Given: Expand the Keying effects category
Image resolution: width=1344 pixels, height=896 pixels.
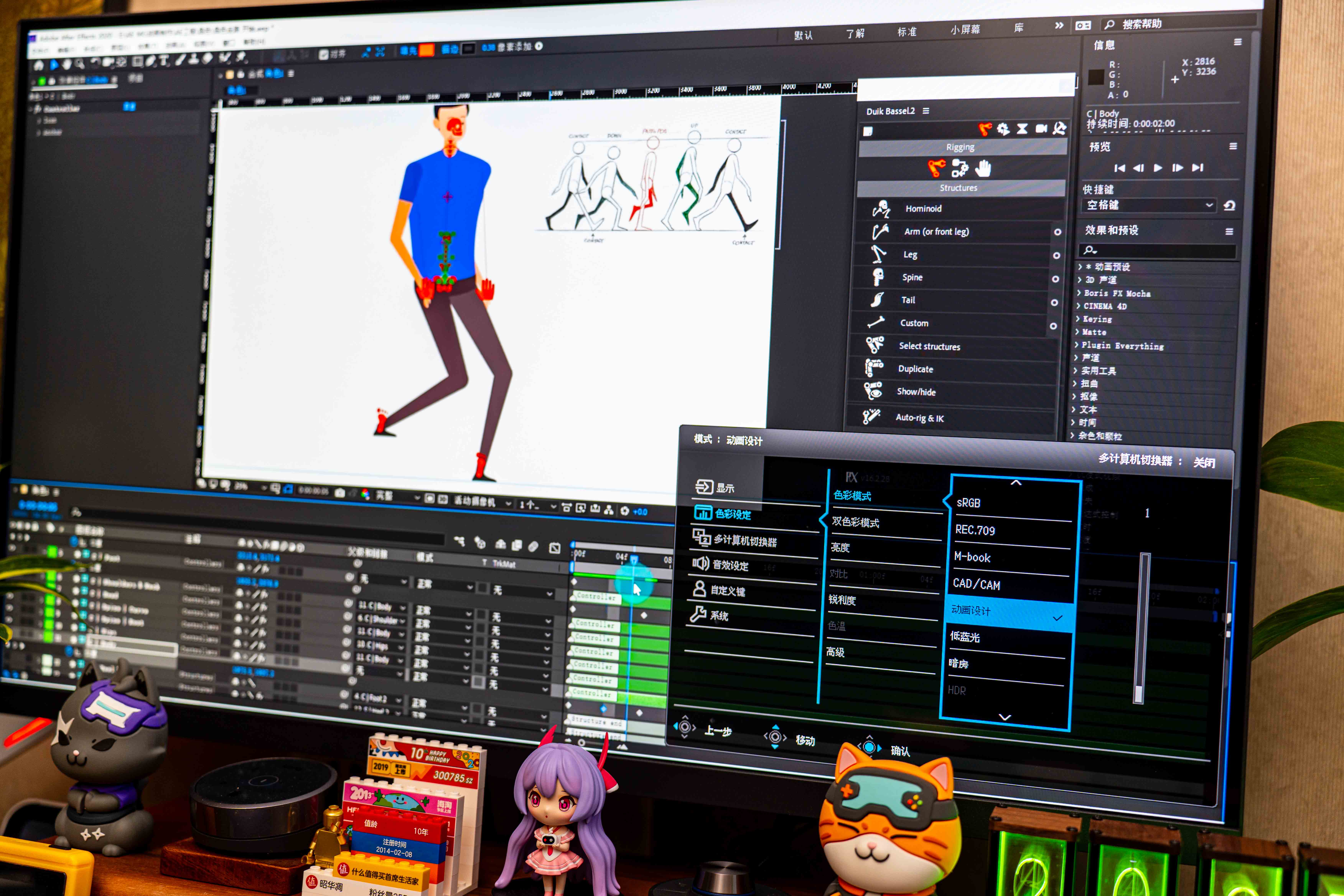Looking at the screenshot, I should tap(1078, 319).
